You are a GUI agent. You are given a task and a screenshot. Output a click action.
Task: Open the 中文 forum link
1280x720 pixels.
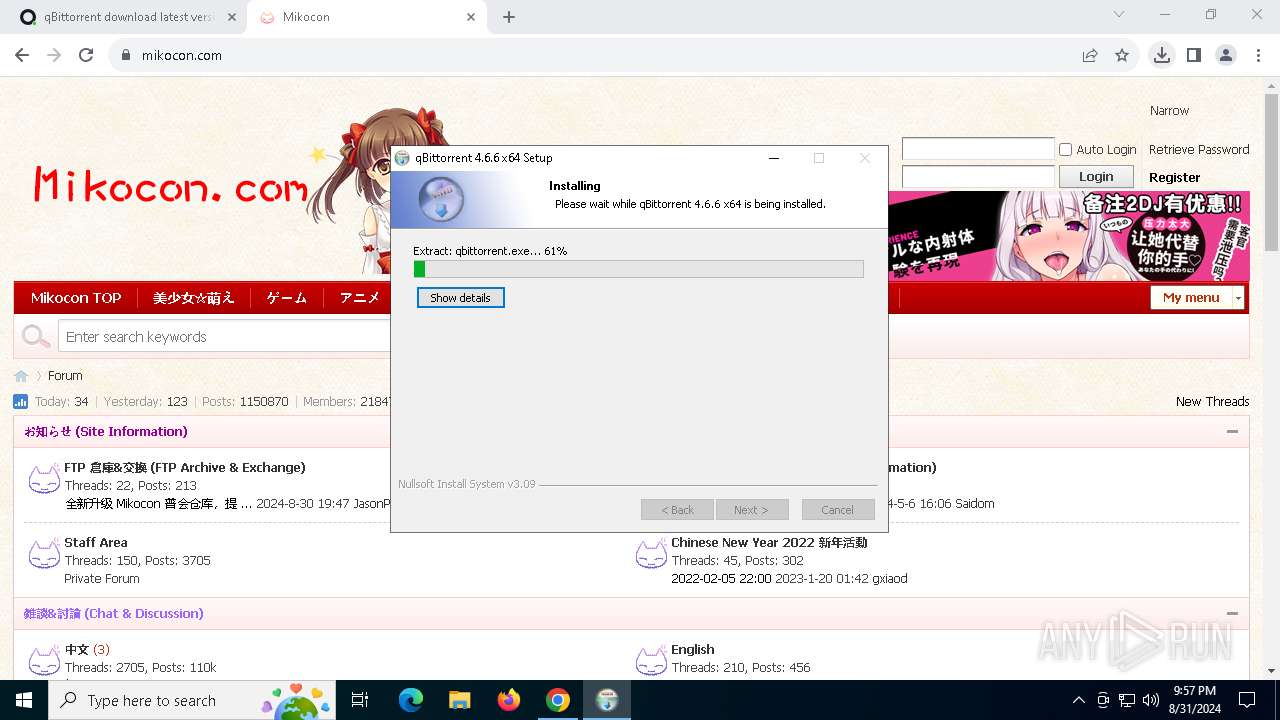pyautogui.click(x=77, y=650)
